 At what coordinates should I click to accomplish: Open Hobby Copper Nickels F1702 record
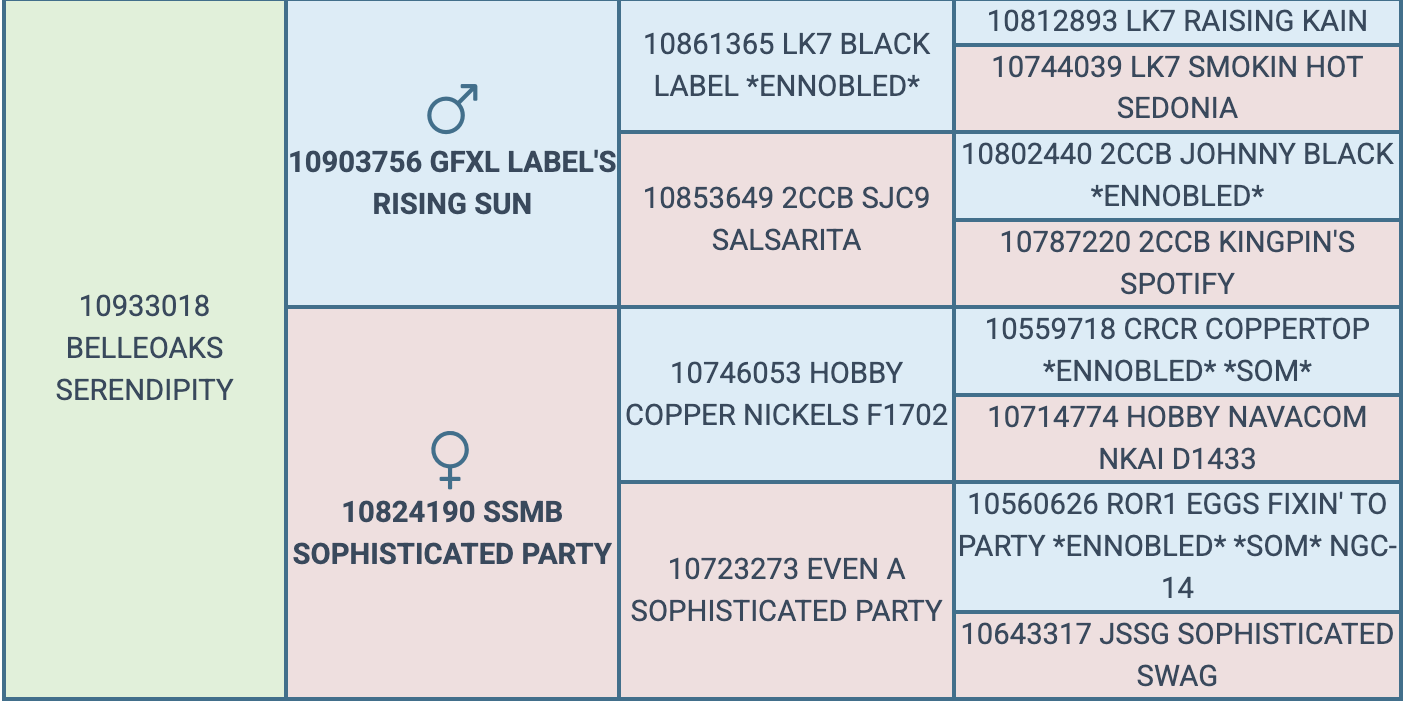786,394
